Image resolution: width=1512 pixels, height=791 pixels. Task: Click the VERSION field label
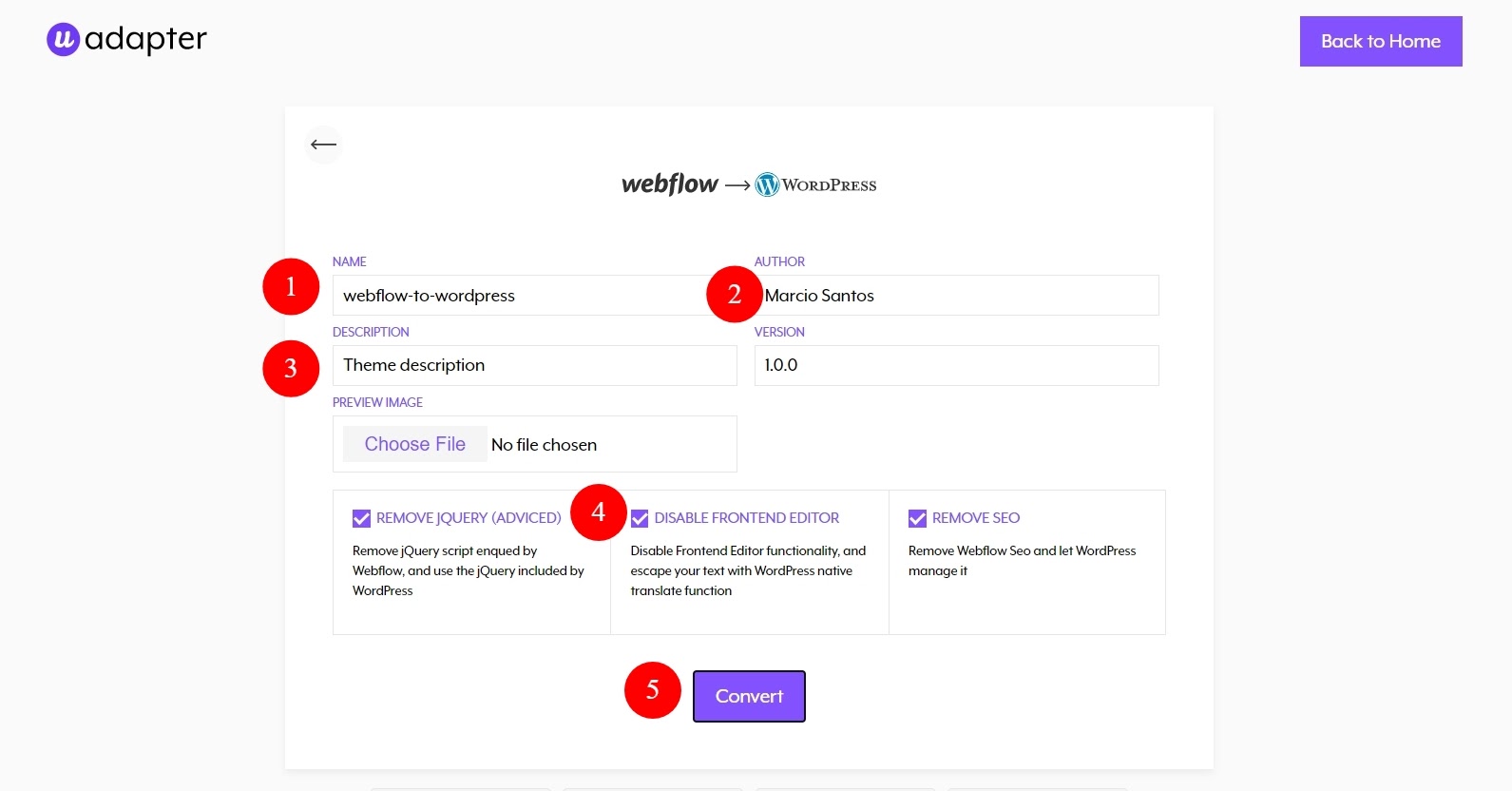tap(779, 332)
